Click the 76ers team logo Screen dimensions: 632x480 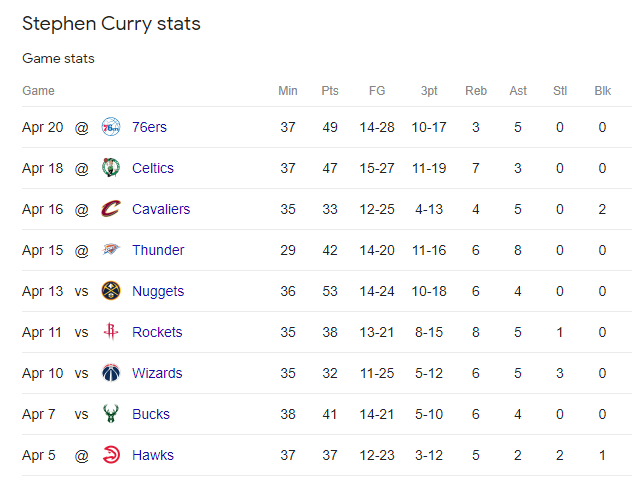coord(111,127)
